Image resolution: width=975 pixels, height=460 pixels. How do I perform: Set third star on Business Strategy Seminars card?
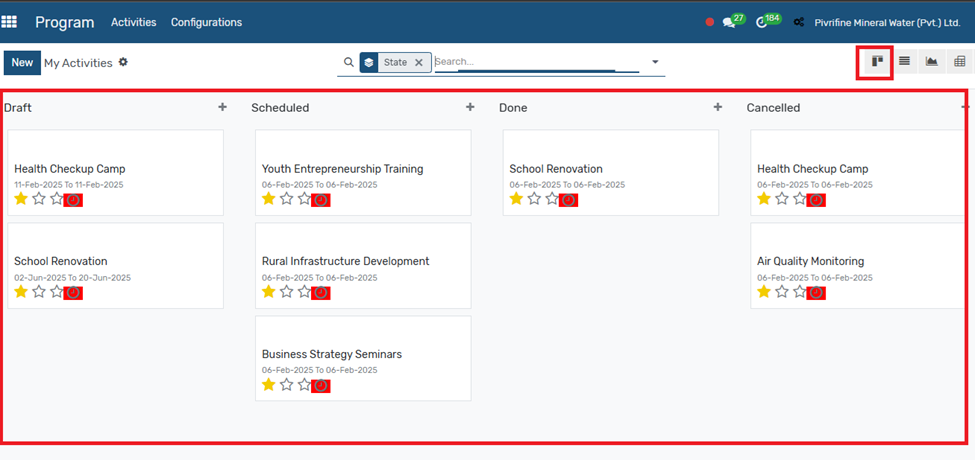coord(304,385)
